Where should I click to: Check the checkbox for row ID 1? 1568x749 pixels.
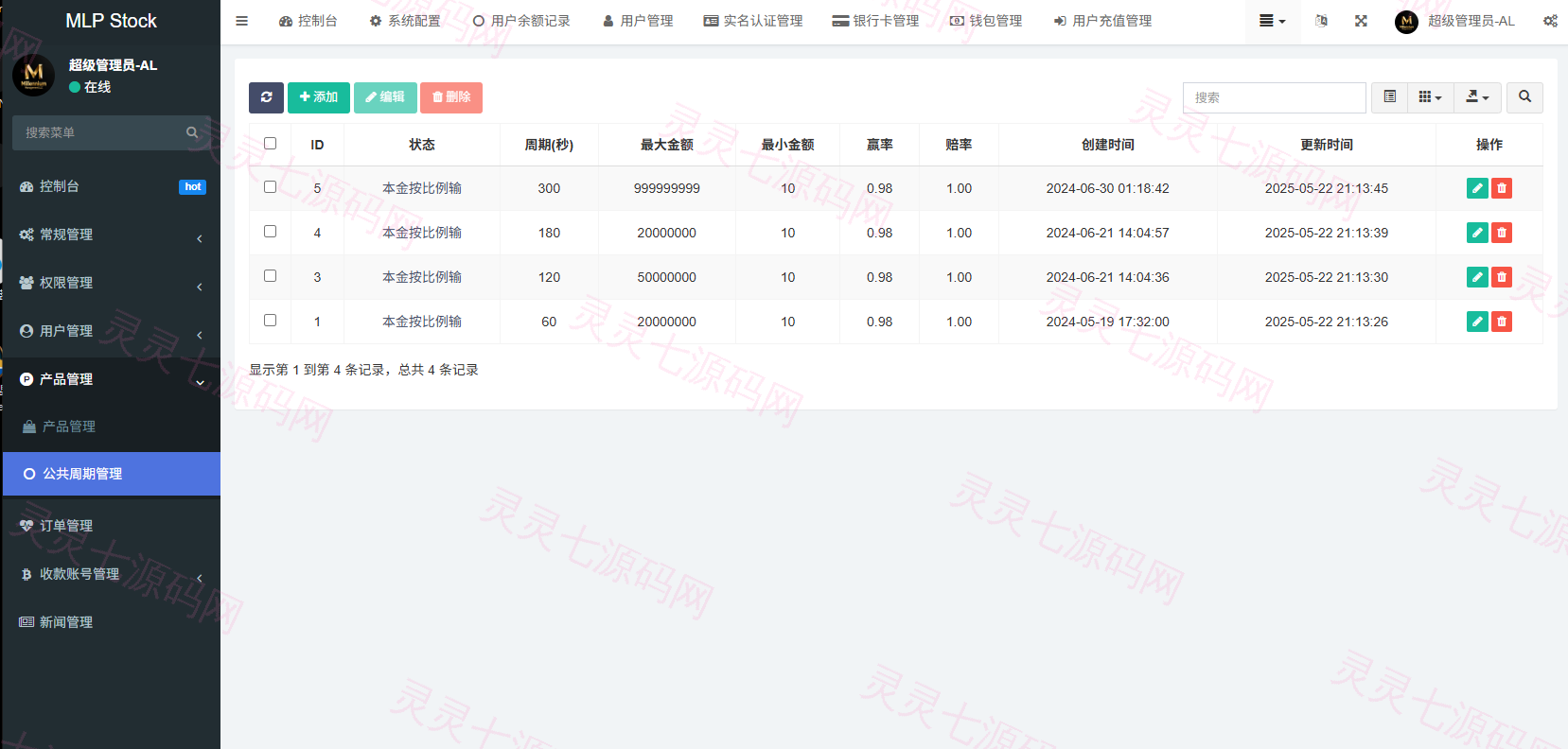270,321
